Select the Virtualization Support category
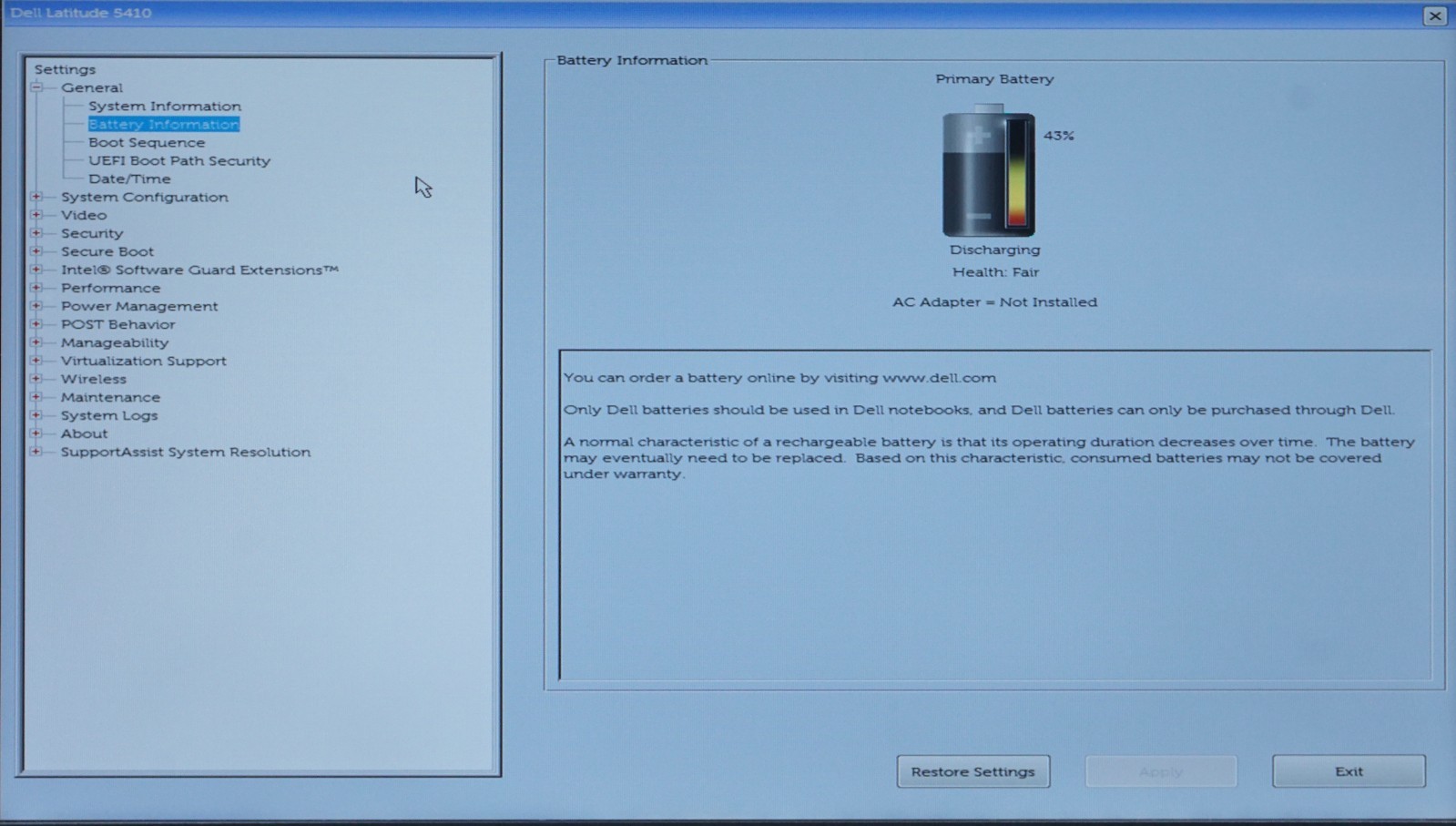1456x826 pixels. [x=144, y=361]
